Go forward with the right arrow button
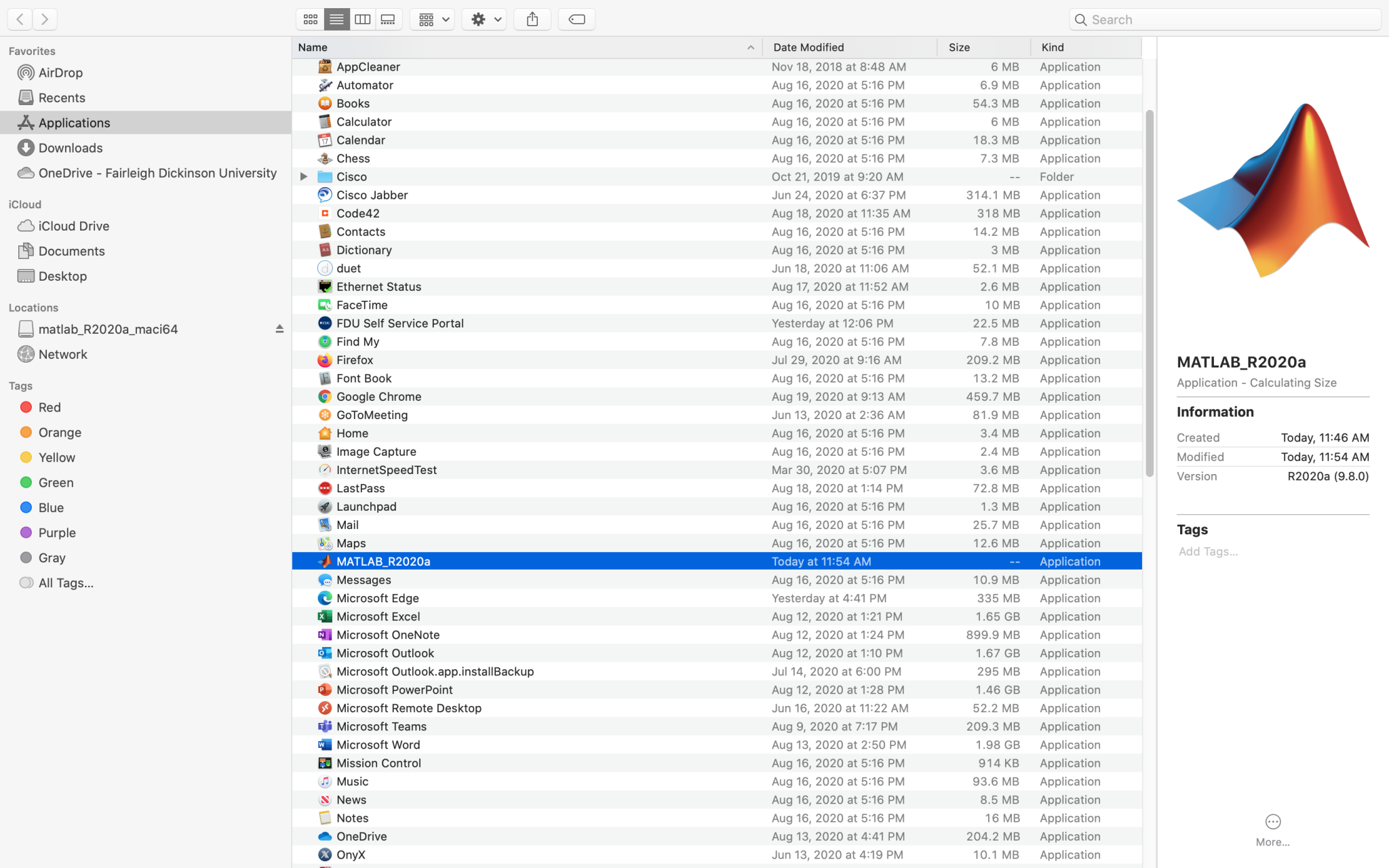The width and height of the screenshot is (1389, 868). pos(45,19)
